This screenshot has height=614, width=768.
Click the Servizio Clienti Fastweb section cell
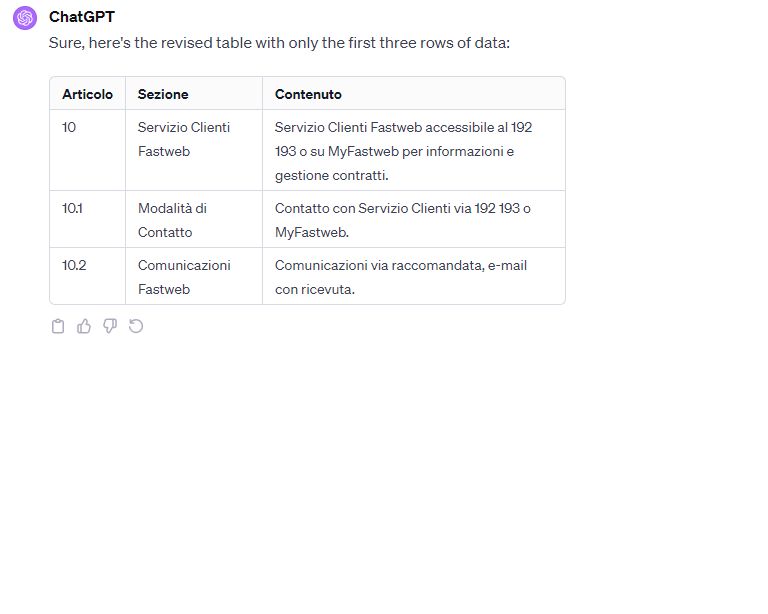click(184, 139)
